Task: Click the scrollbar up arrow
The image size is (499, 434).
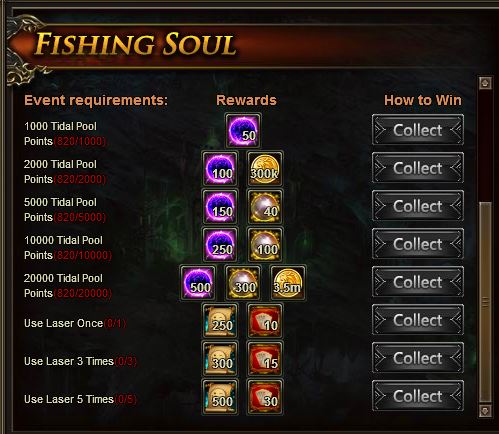Action: 485,83
